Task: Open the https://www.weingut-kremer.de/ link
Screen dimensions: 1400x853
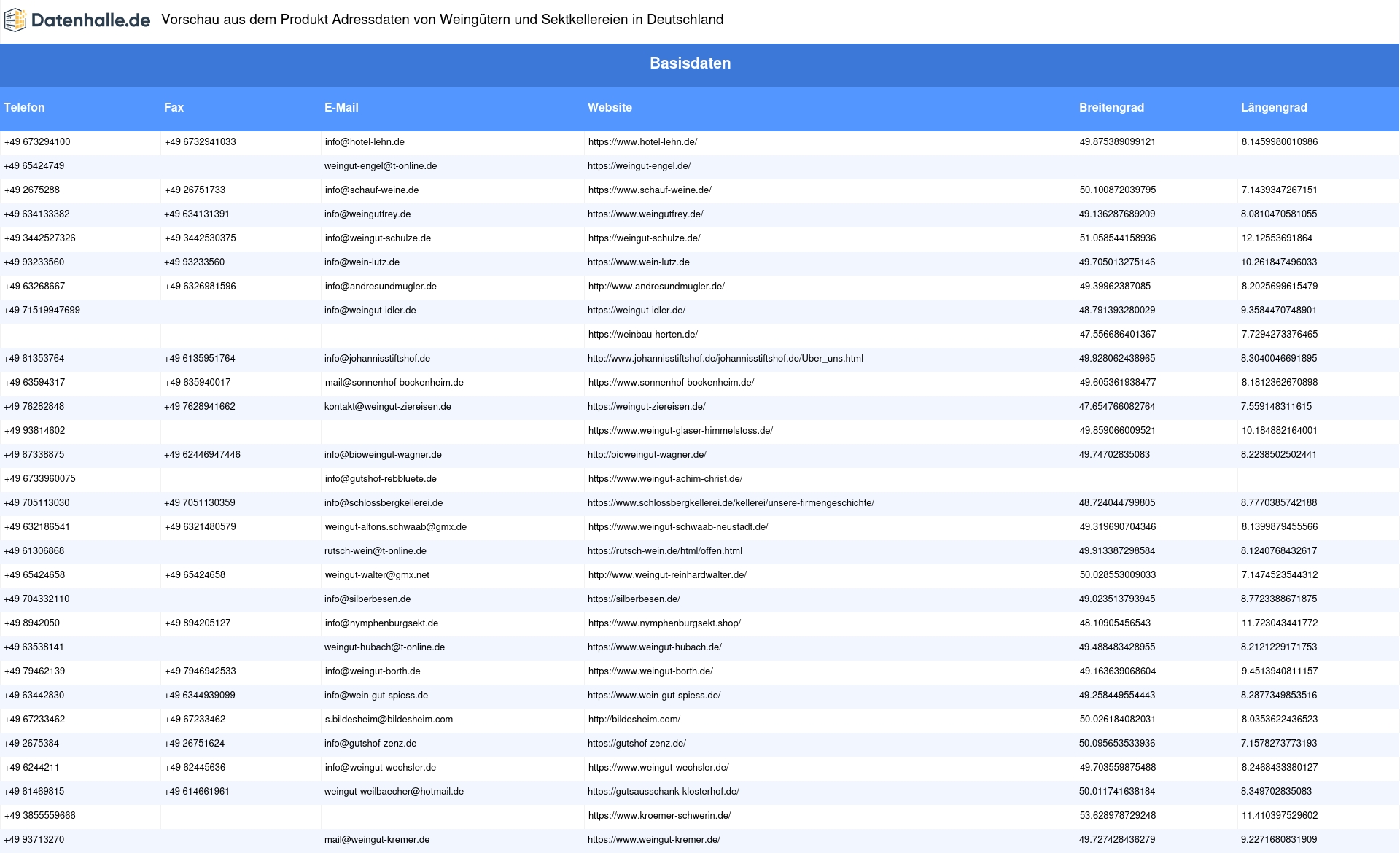Action: (654, 840)
